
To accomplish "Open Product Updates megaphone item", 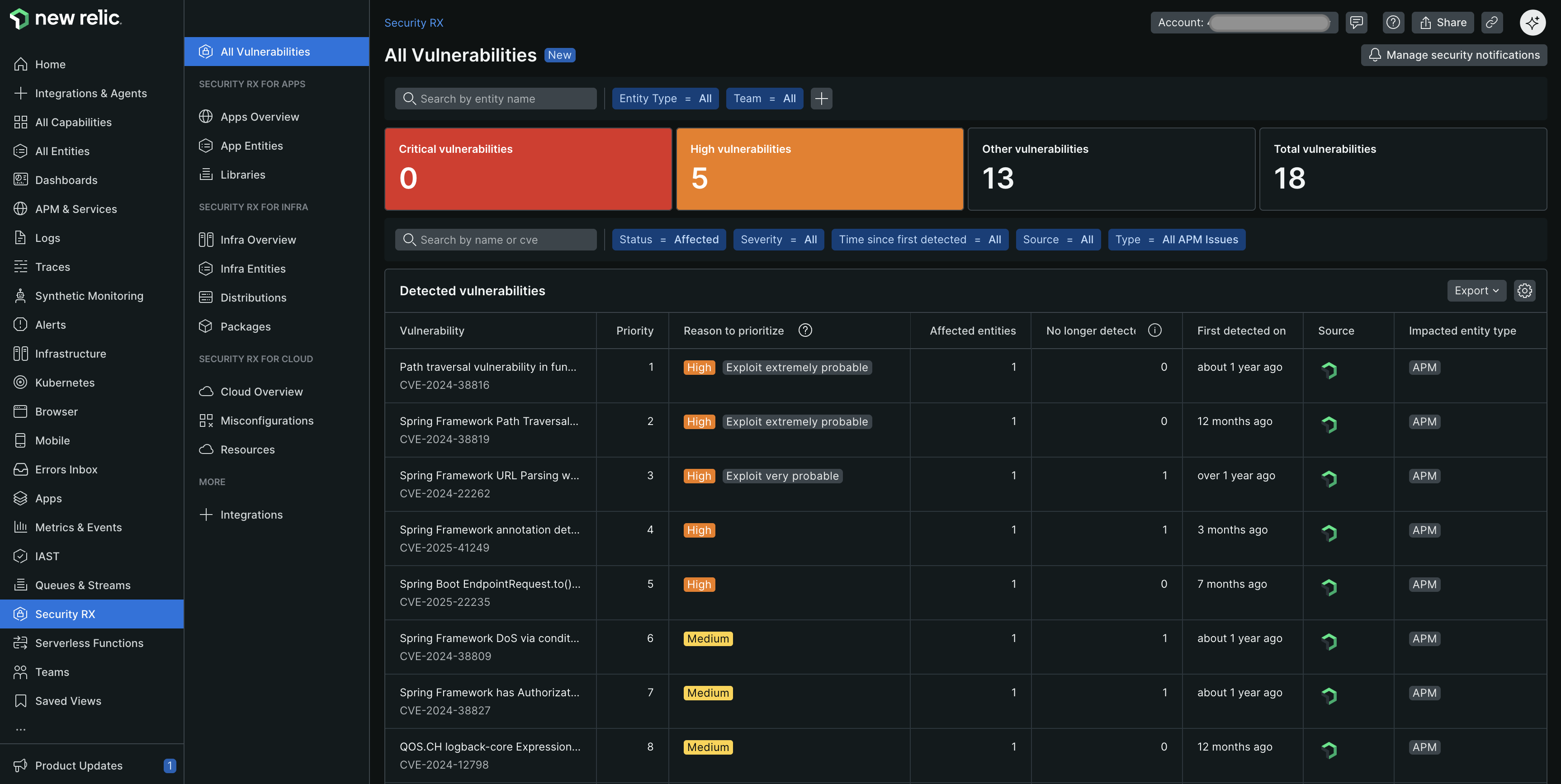I will click(x=79, y=765).
